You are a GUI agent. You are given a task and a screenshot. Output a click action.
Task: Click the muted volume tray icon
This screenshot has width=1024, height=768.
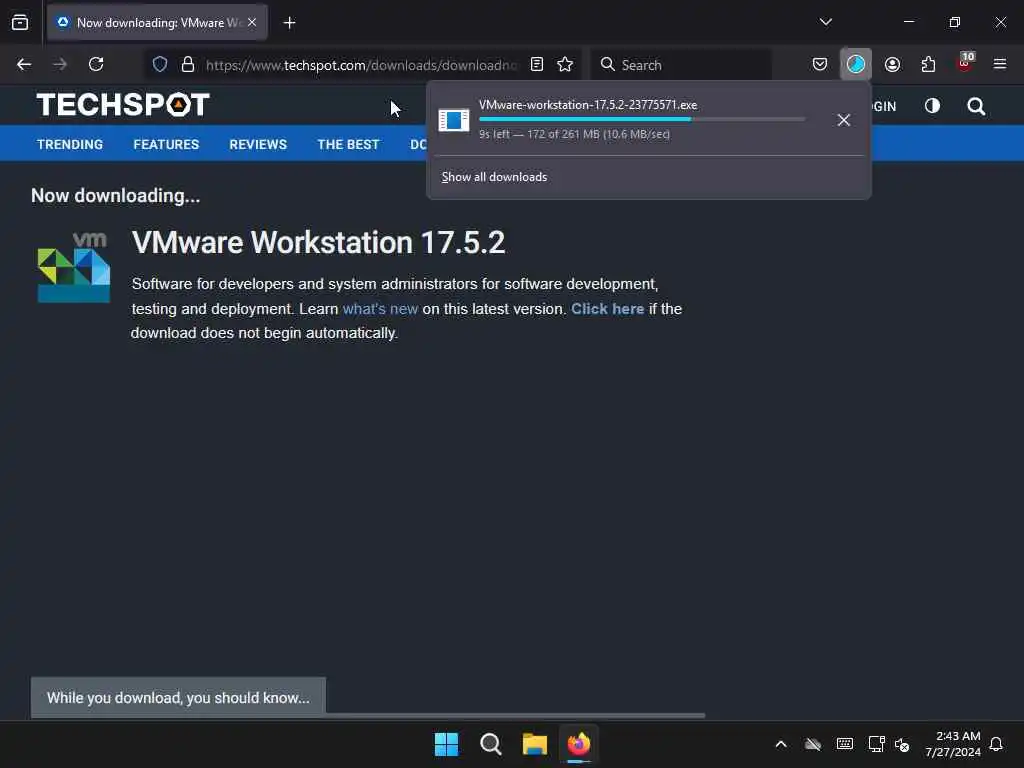902,744
